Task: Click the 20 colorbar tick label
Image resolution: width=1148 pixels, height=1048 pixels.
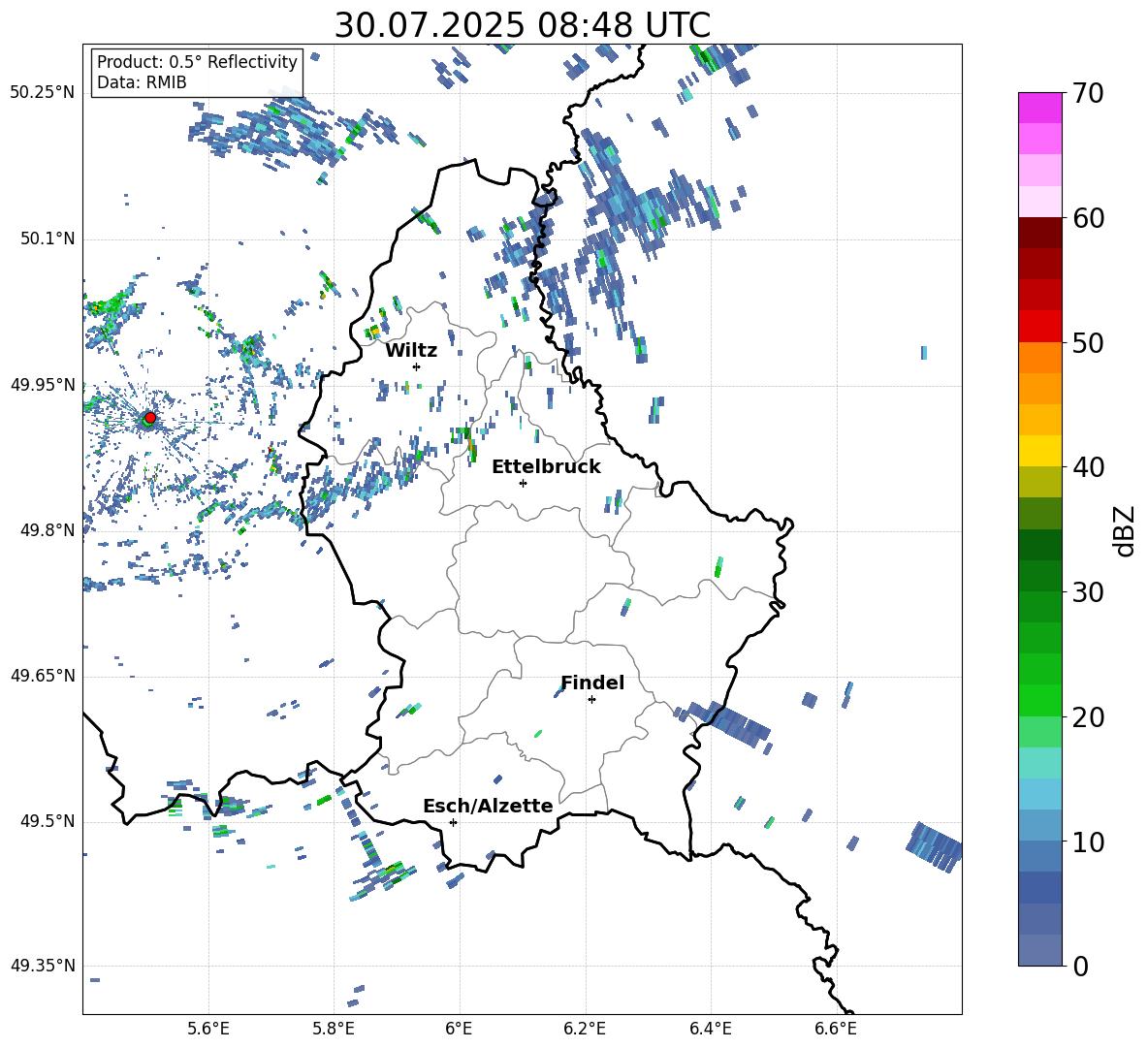Action: (x=1088, y=717)
